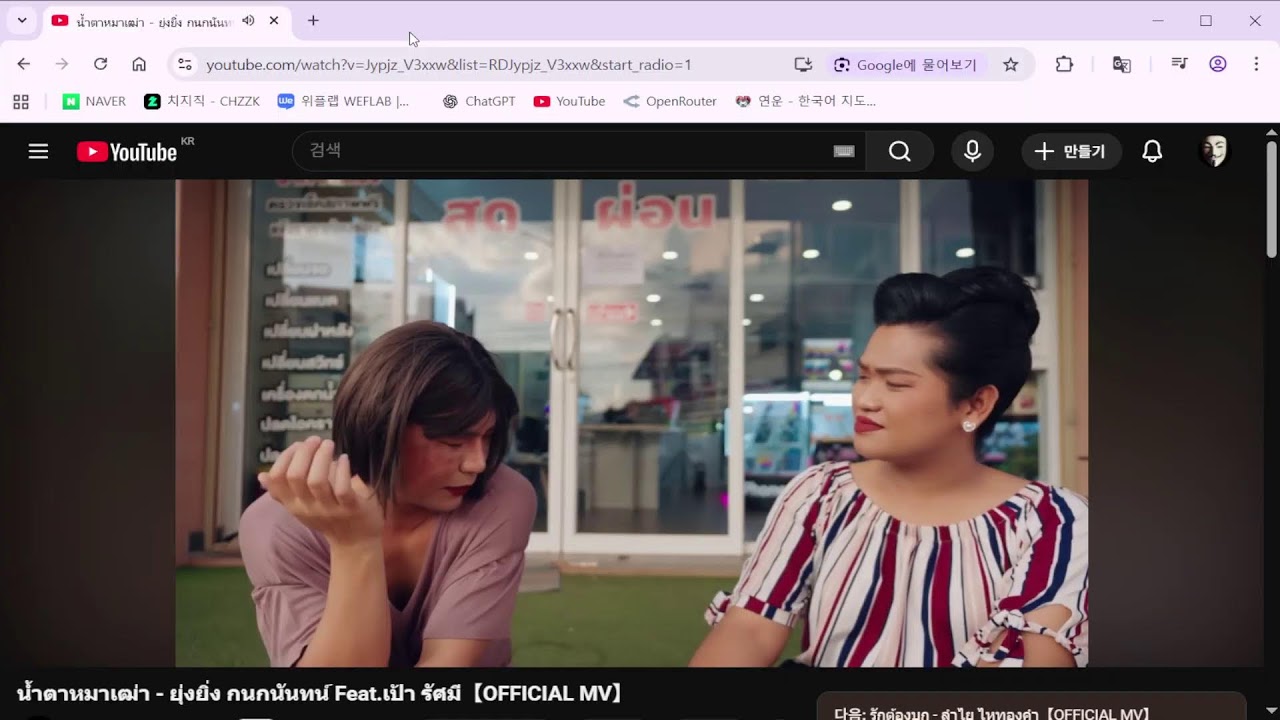Open the 치지직 - CHZZK bookmark
The width and height of the screenshot is (1280, 720).
[202, 101]
